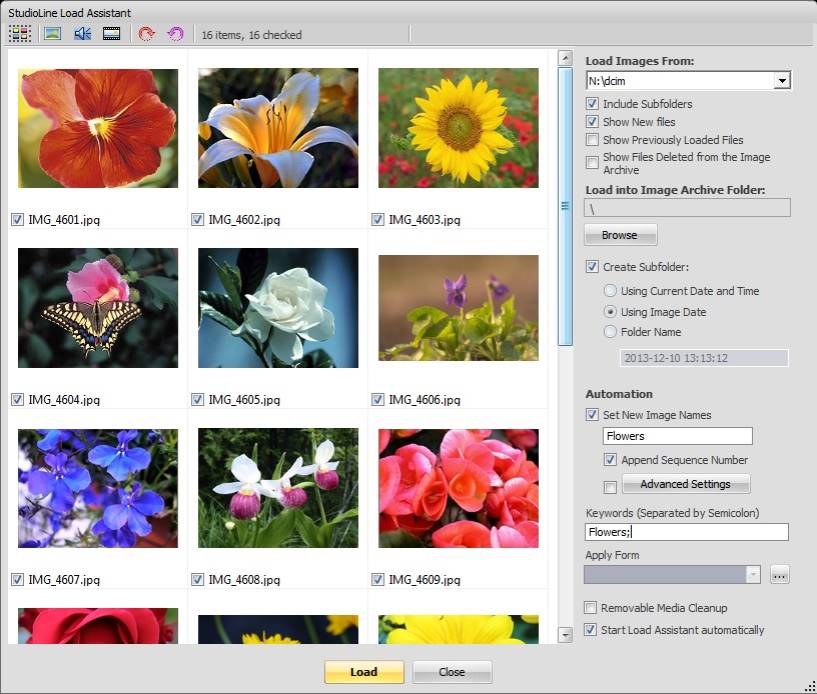Uncheck IMG_4605.jpg checkbox
The width and height of the screenshot is (817, 694).
197,400
